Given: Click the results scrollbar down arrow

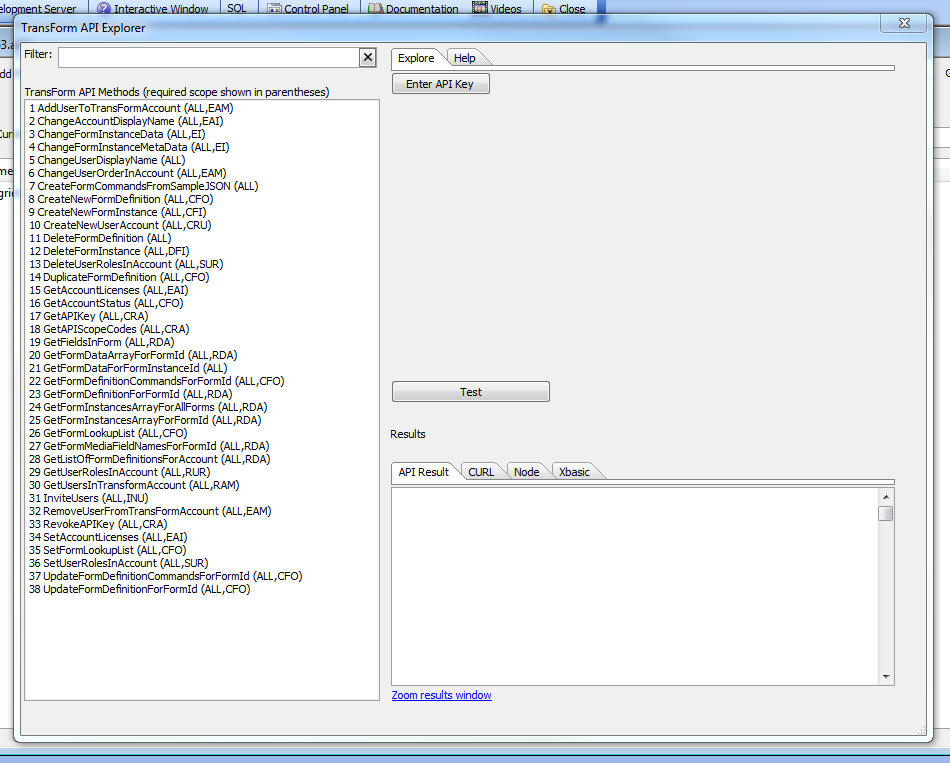Looking at the screenshot, I should point(886,677).
